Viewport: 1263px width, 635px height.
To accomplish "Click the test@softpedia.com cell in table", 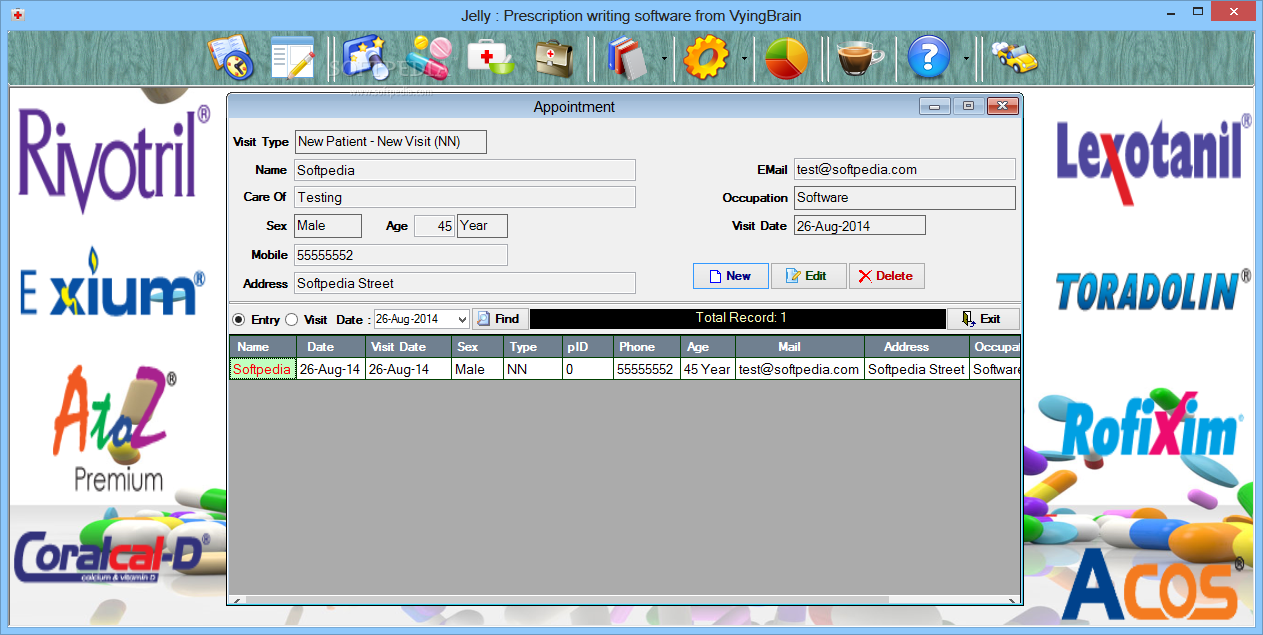I will (x=799, y=369).
